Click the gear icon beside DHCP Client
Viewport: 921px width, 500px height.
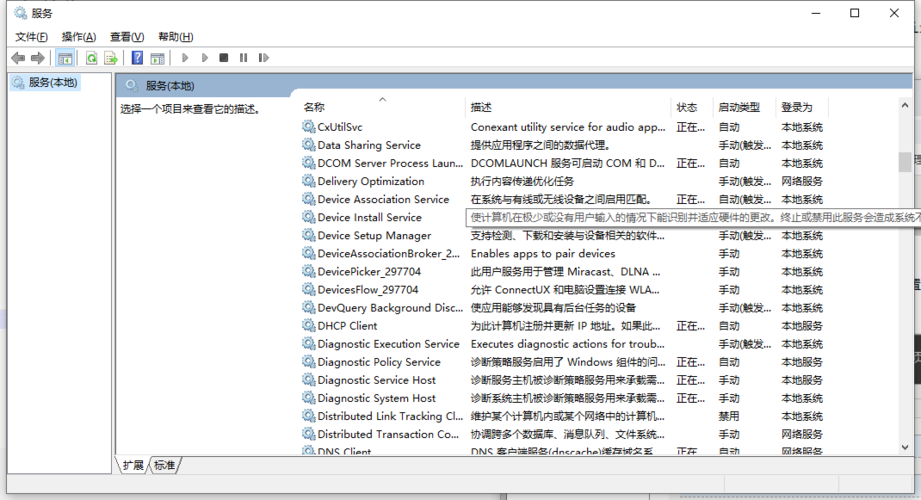(308, 325)
